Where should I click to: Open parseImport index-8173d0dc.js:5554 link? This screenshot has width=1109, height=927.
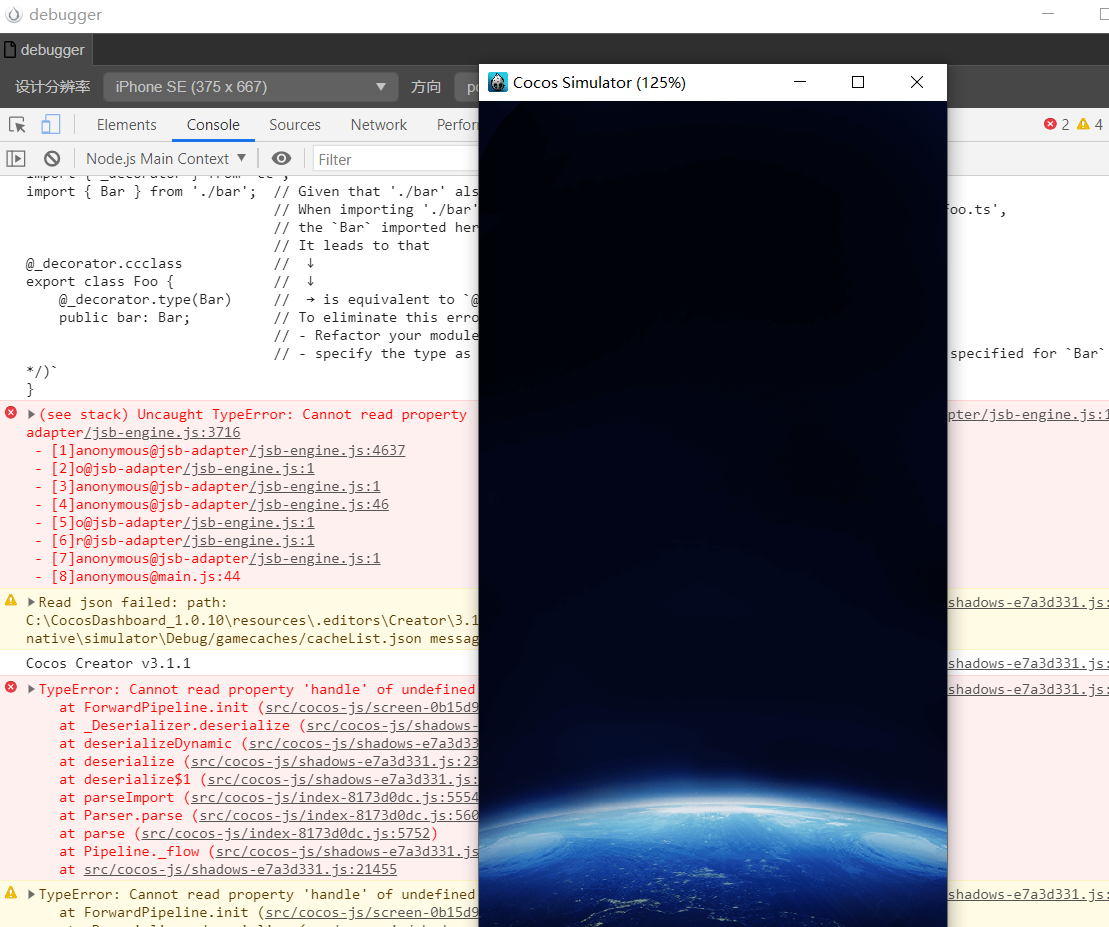point(335,798)
